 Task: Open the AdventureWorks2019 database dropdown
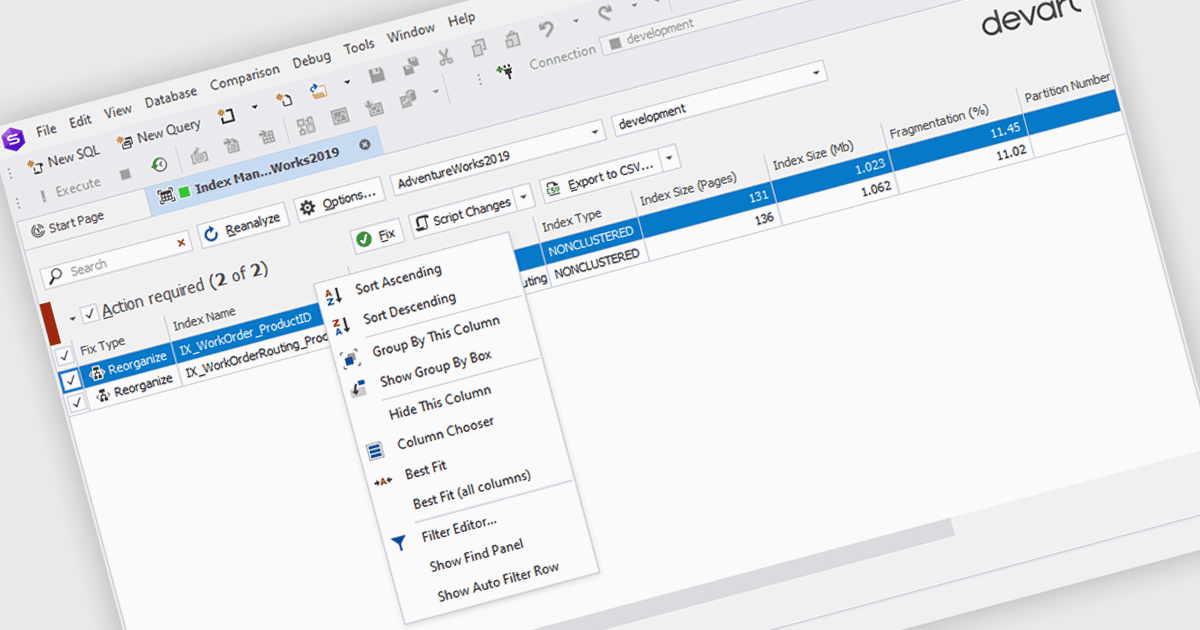click(x=597, y=131)
